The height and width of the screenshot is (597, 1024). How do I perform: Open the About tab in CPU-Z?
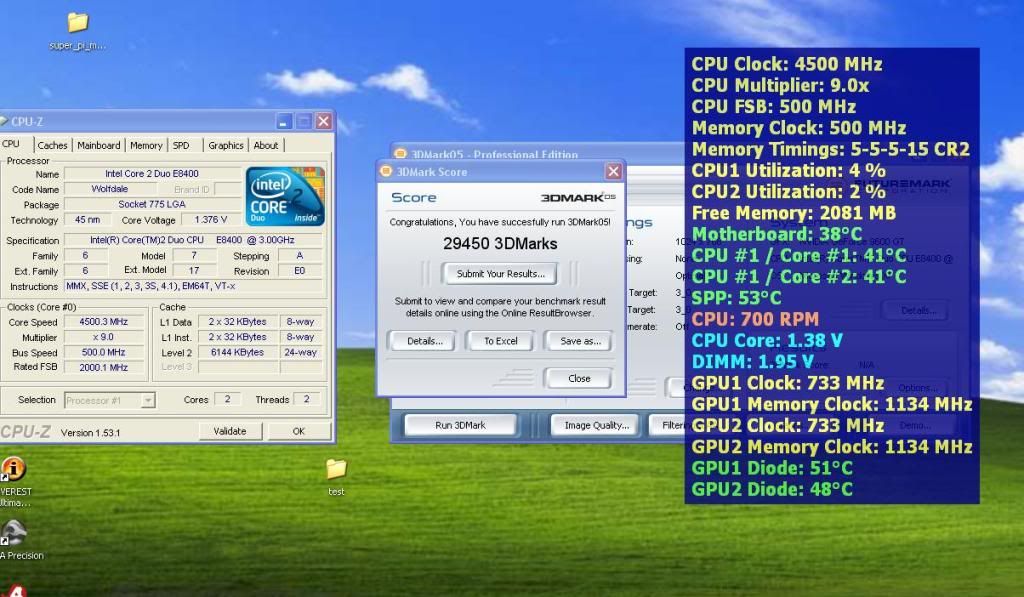tap(266, 146)
